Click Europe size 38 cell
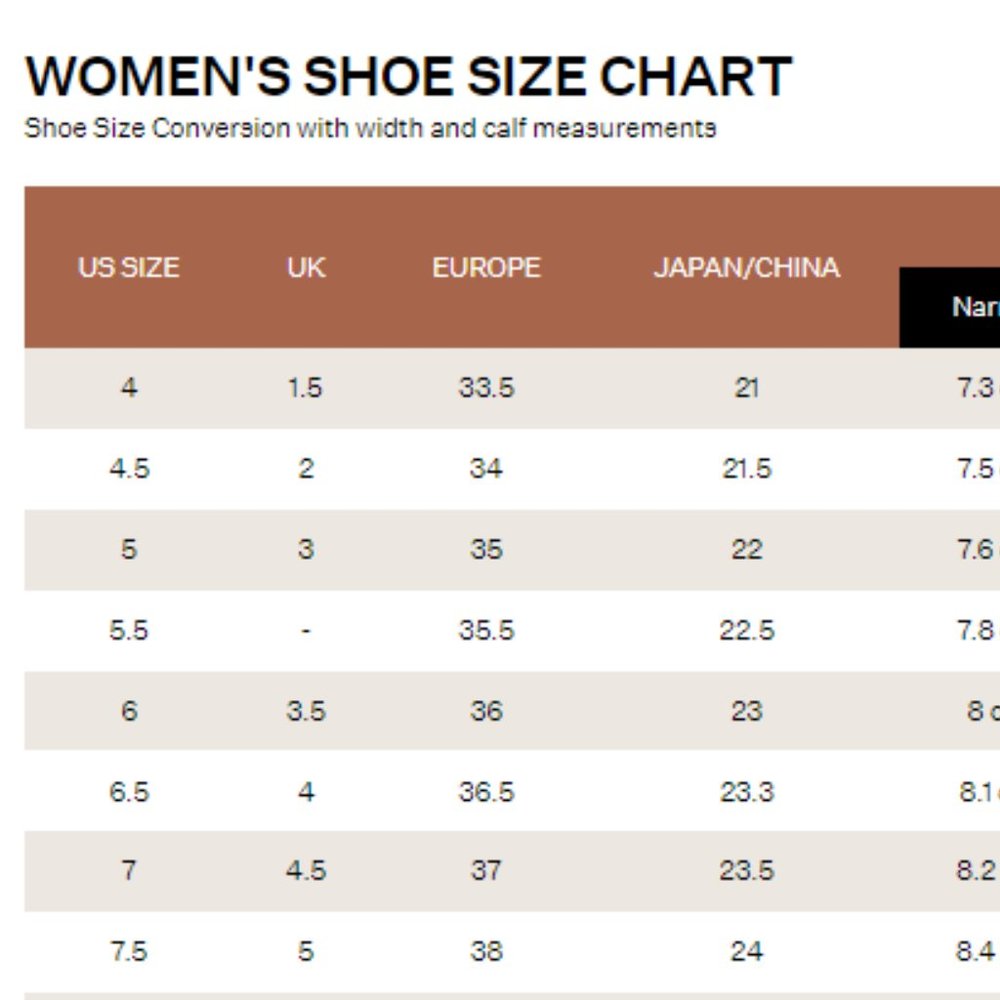Screen dimensions: 1000x1000 (x=486, y=952)
